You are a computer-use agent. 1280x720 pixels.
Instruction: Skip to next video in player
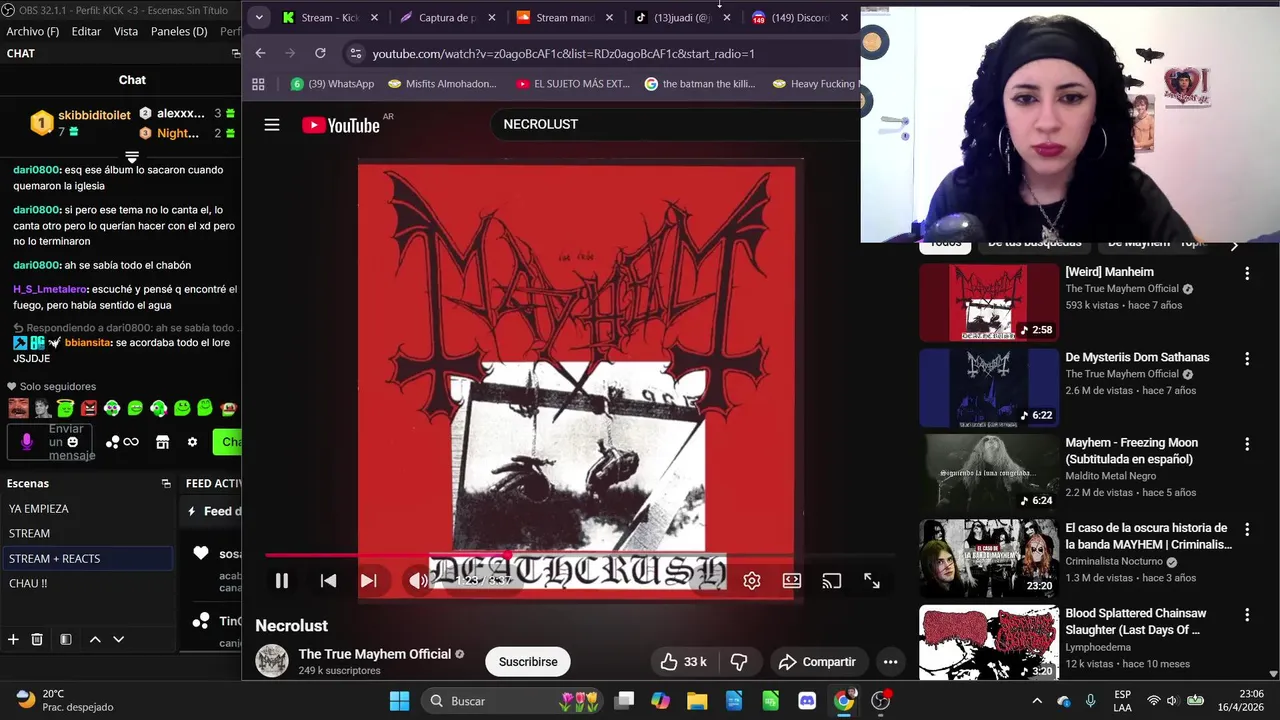click(x=368, y=581)
